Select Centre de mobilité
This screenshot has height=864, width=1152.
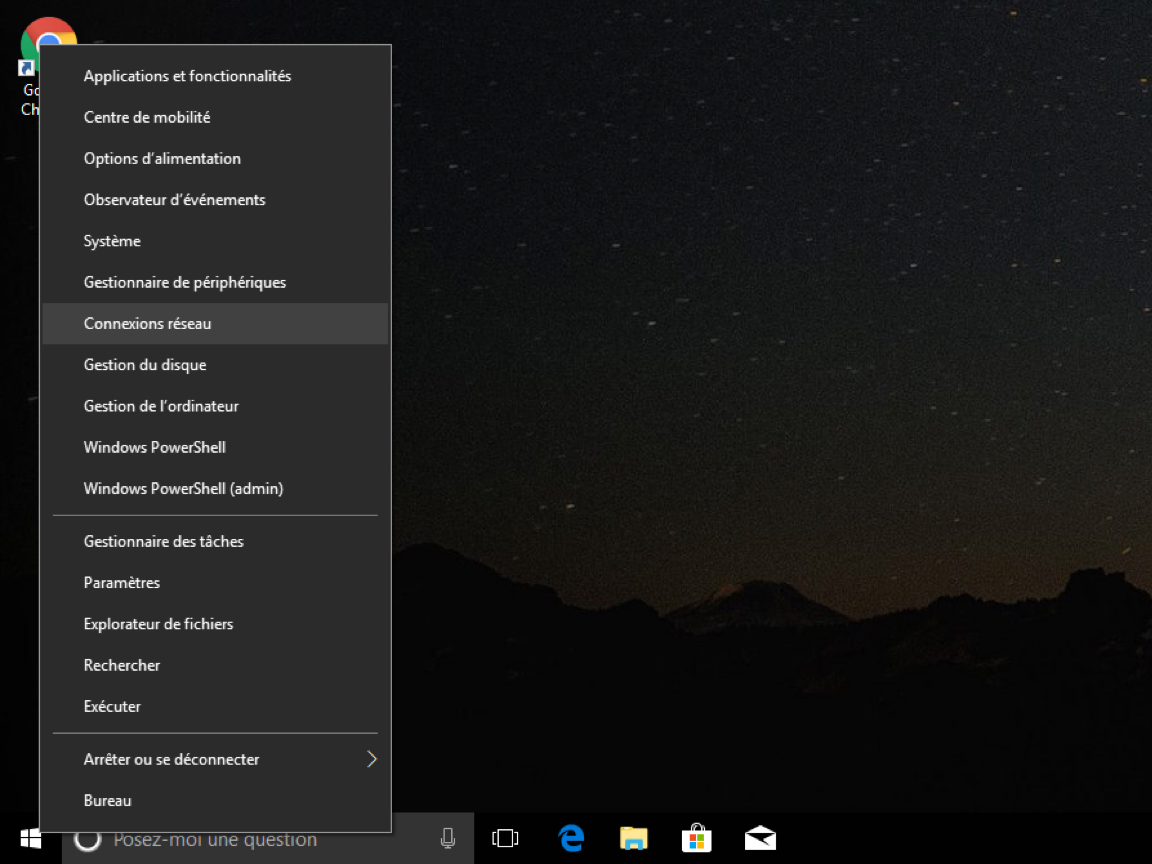click(215, 117)
